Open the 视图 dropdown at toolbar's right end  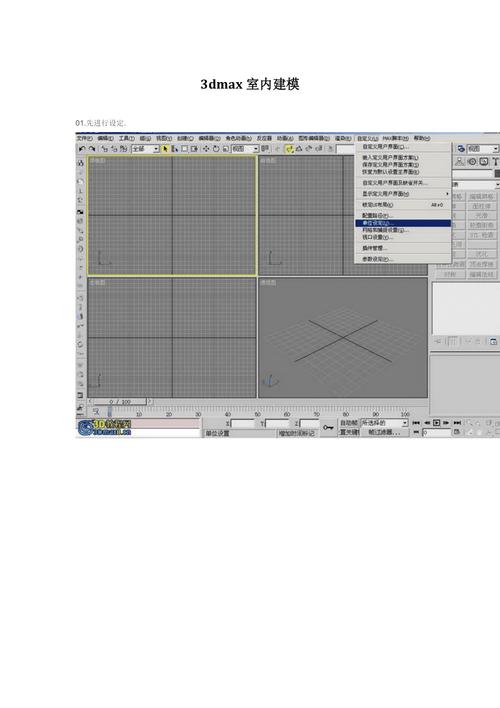tap(483, 149)
